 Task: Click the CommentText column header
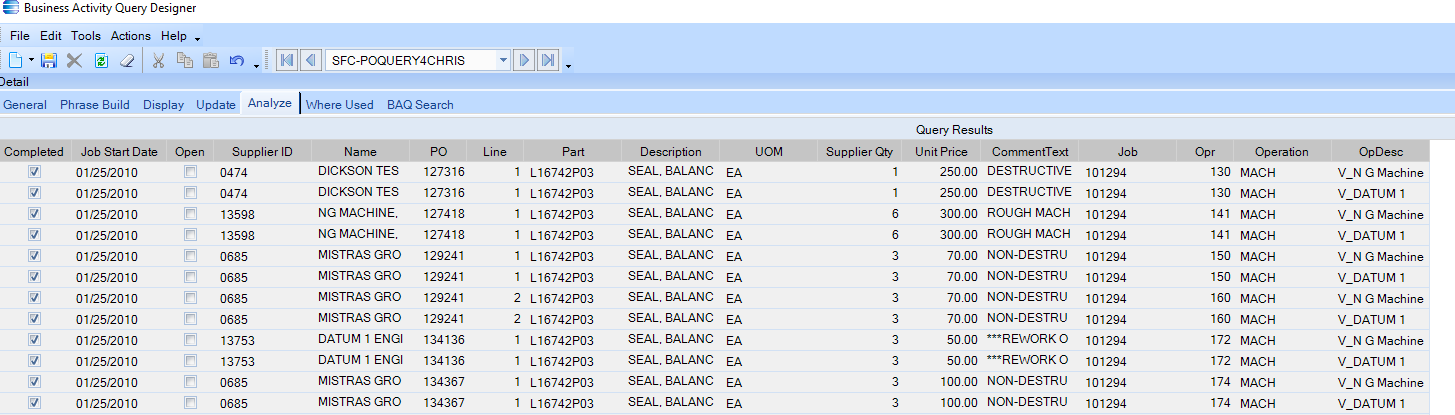(1030, 152)
